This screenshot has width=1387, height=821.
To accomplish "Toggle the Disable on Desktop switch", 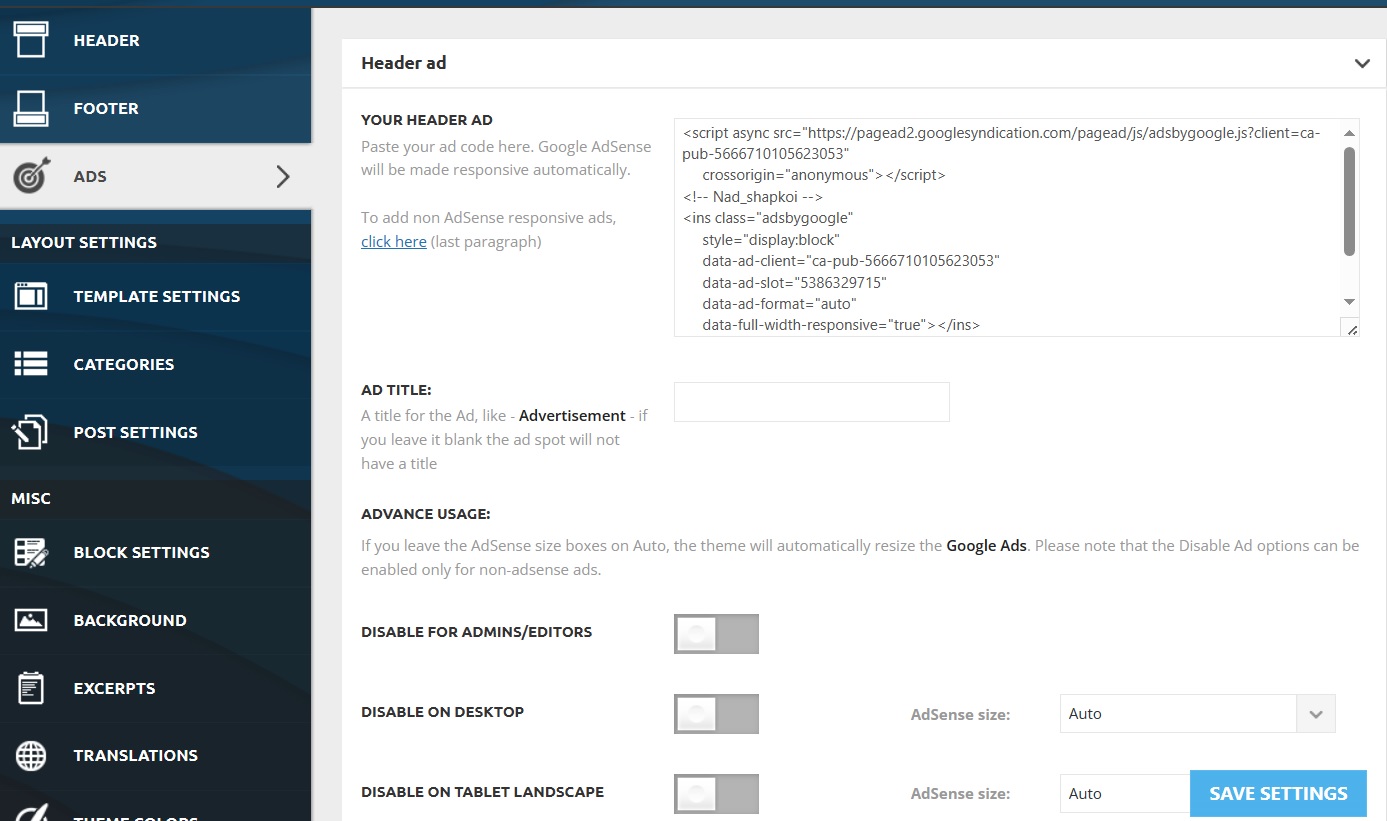I will (x=716, y=713).
